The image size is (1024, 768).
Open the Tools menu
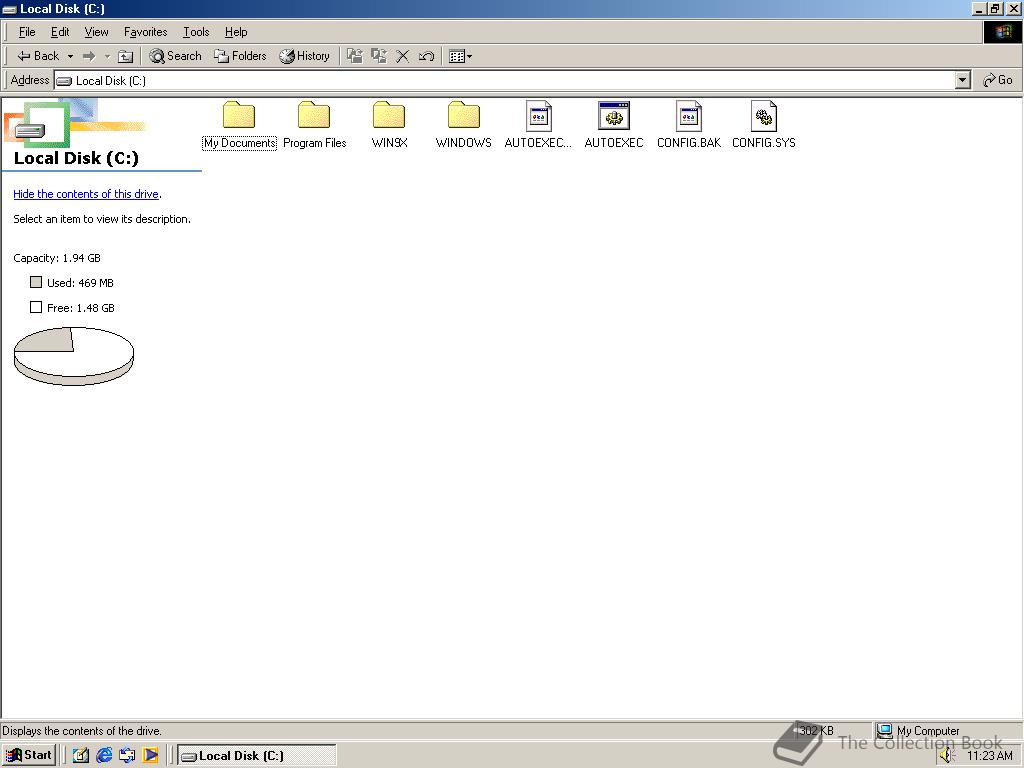coord(196,32)
